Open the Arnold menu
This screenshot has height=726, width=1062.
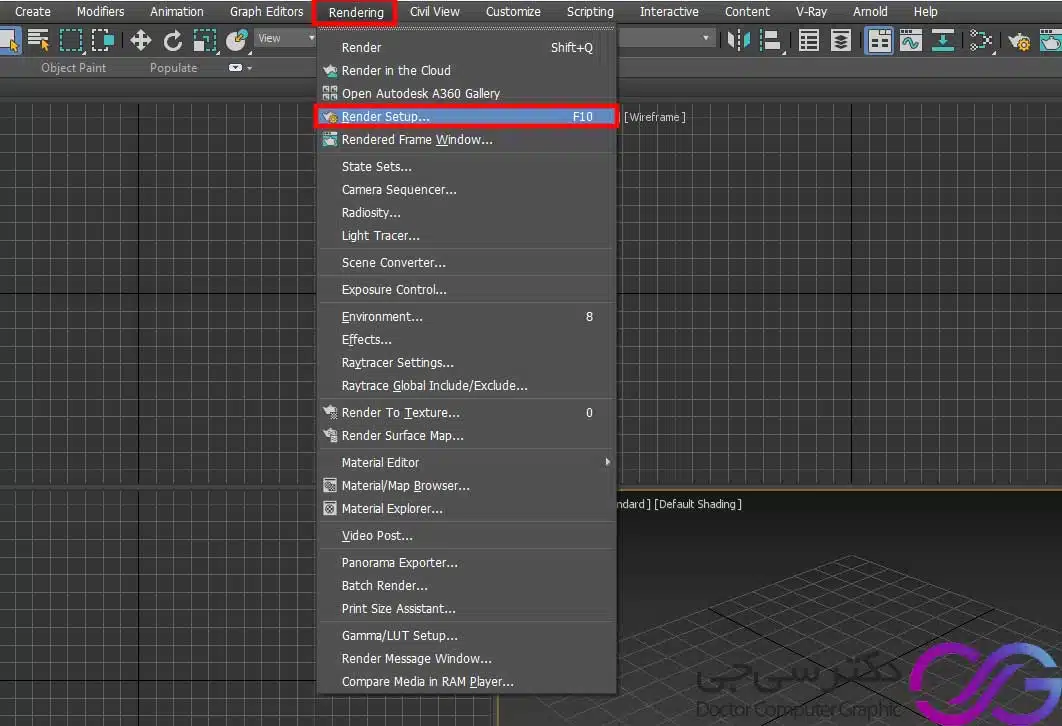[870, 12]
